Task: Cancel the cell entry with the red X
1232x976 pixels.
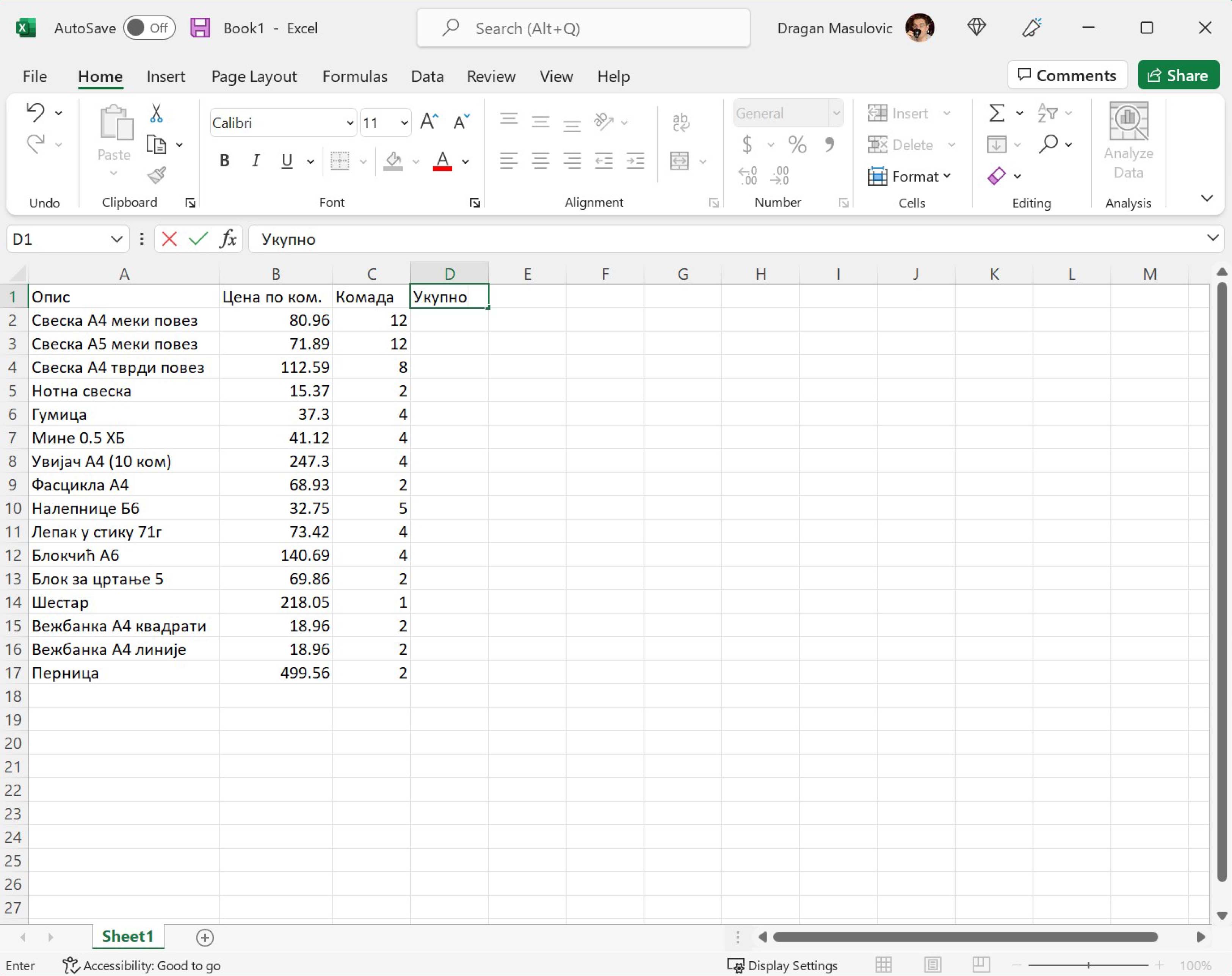Action: pyautogui.click(x=169, y=239)
